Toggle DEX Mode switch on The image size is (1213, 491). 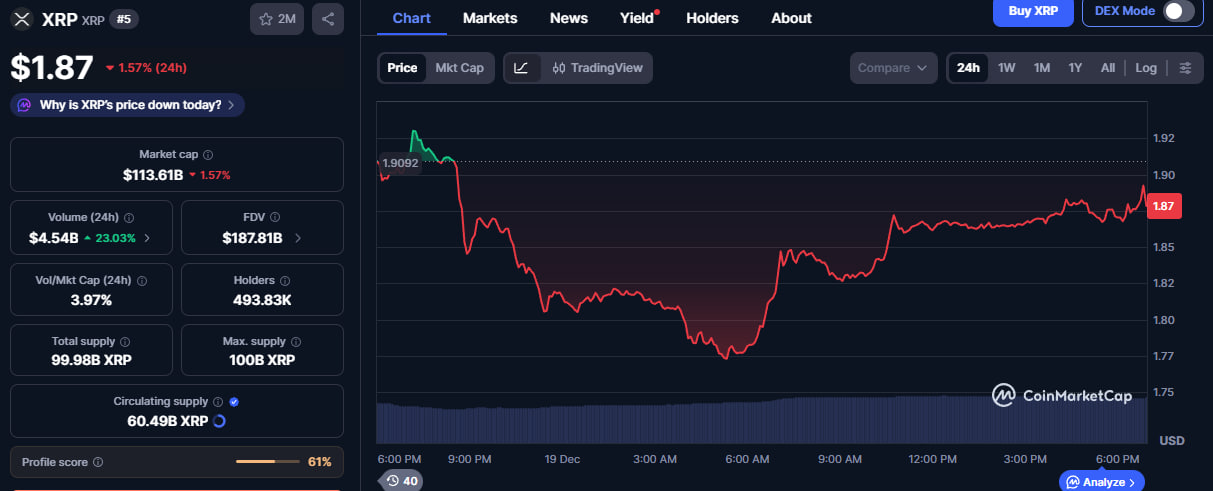pos(1178,11)
